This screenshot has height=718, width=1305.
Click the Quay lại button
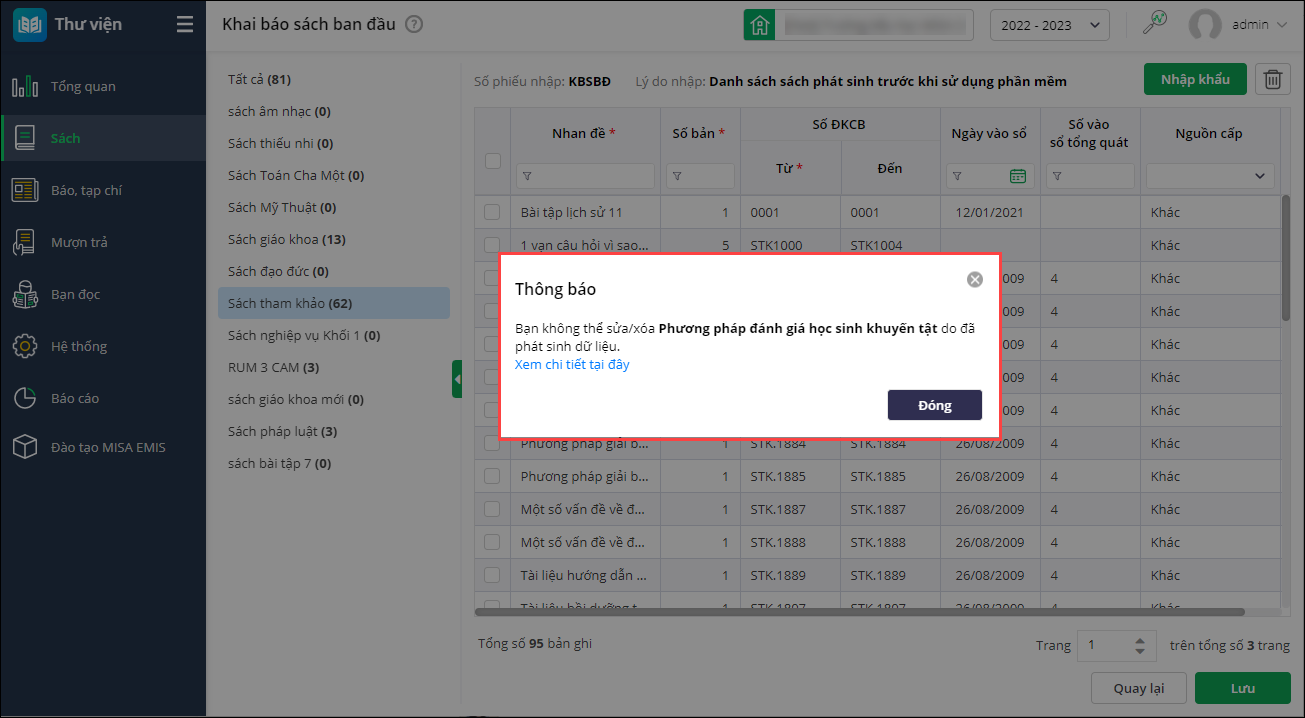point(1138,688)
